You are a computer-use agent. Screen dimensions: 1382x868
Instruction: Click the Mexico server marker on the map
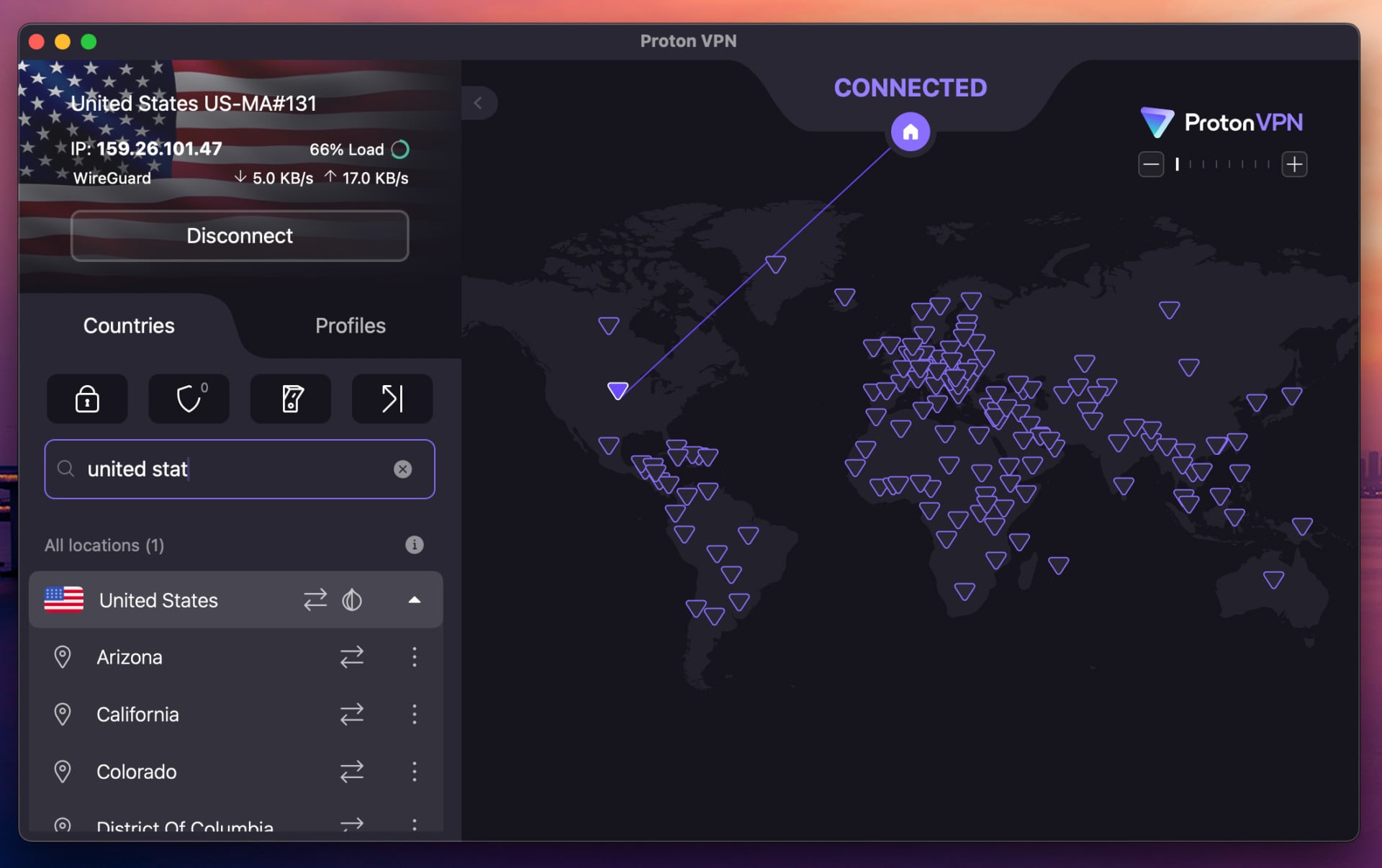coord(609,446)
